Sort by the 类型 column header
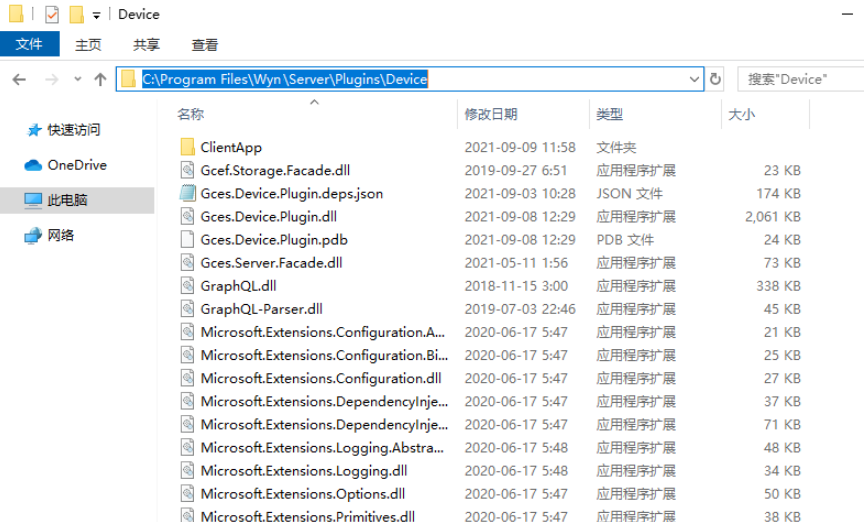Image resolution: width=864 pixels, height=522 pixels. coord(609,114)
